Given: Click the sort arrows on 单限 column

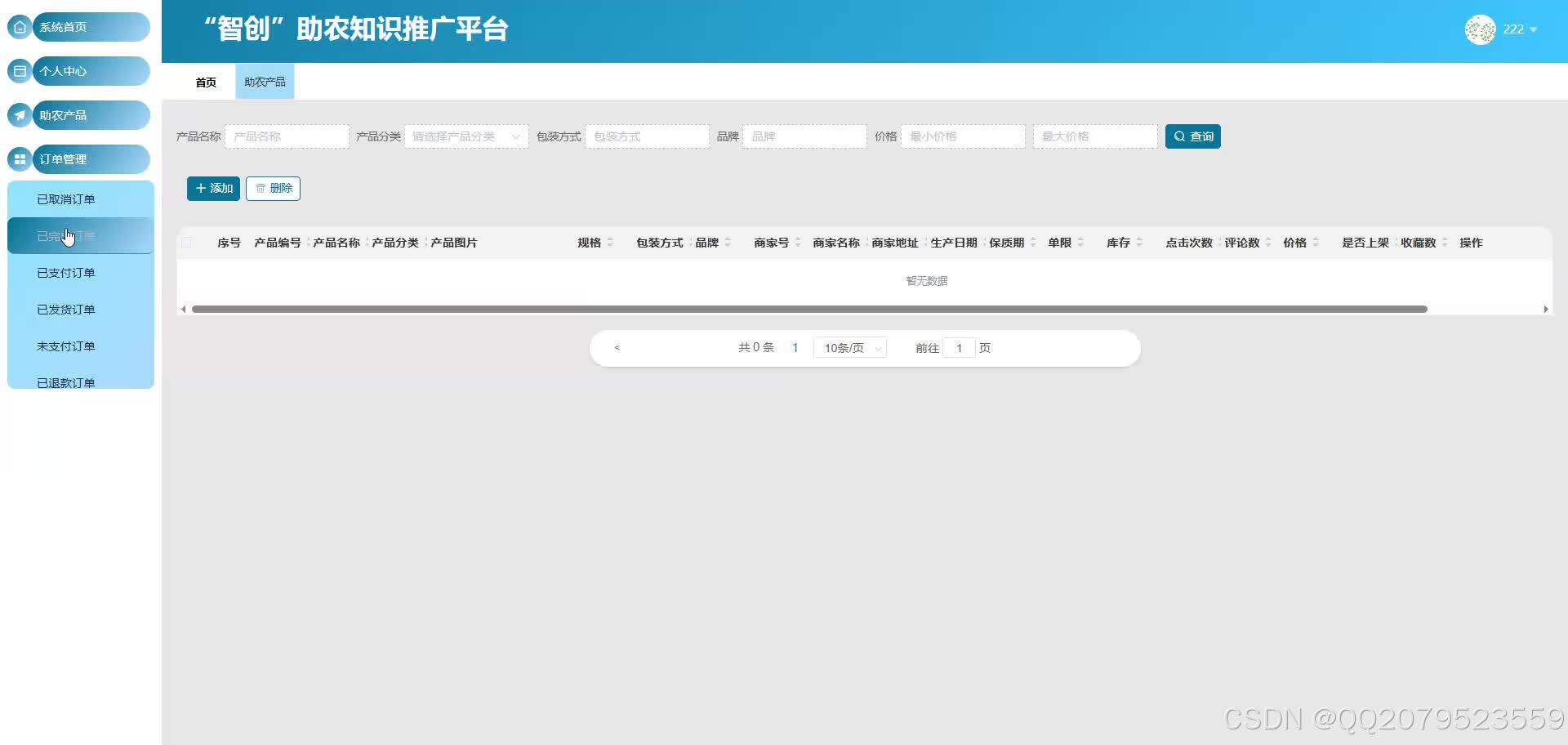Looking at the screenshot, I should (1080, 243).
